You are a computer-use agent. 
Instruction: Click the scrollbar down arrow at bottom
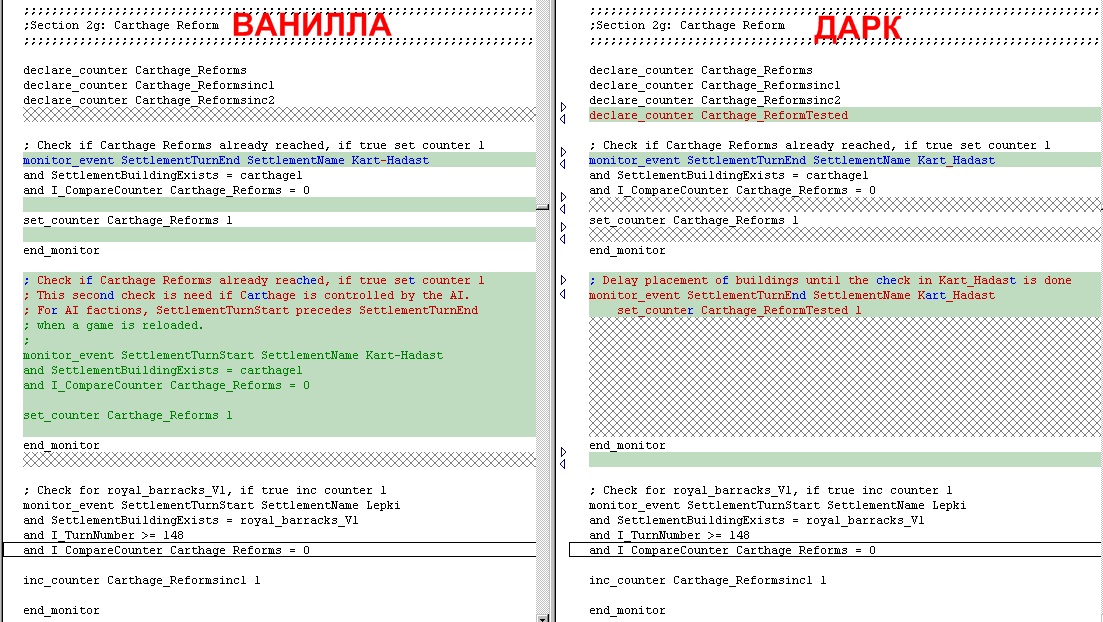click(x=542, y=618)
